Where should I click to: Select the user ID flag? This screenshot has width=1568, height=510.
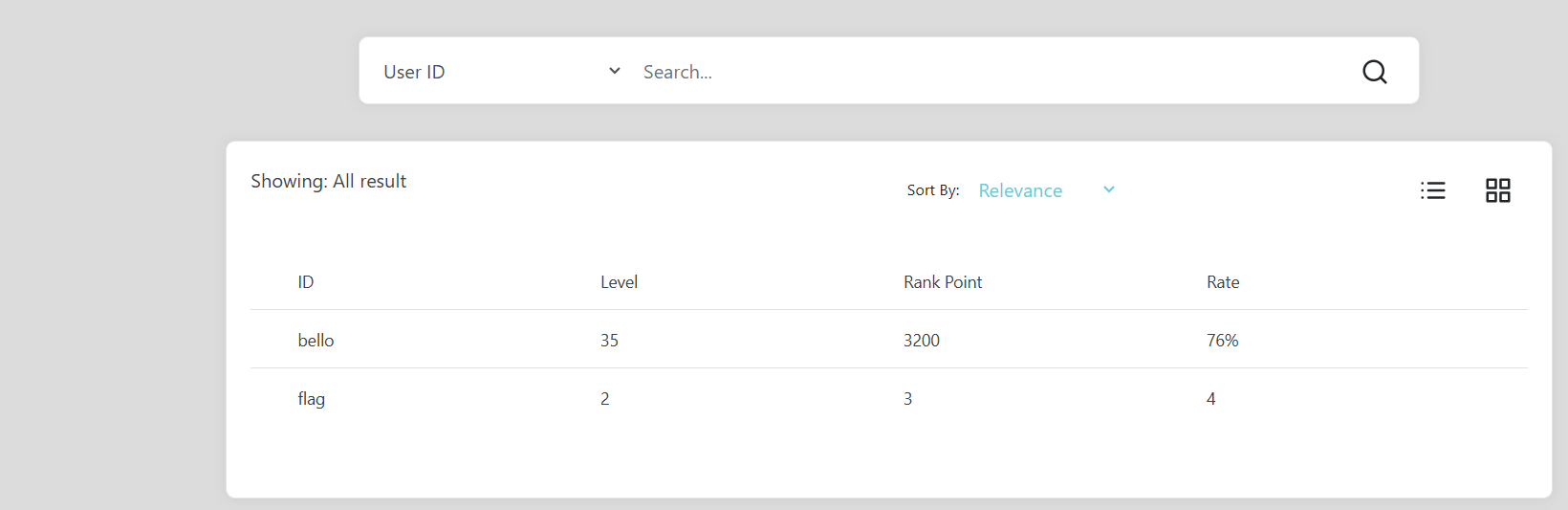pos(311,399)
